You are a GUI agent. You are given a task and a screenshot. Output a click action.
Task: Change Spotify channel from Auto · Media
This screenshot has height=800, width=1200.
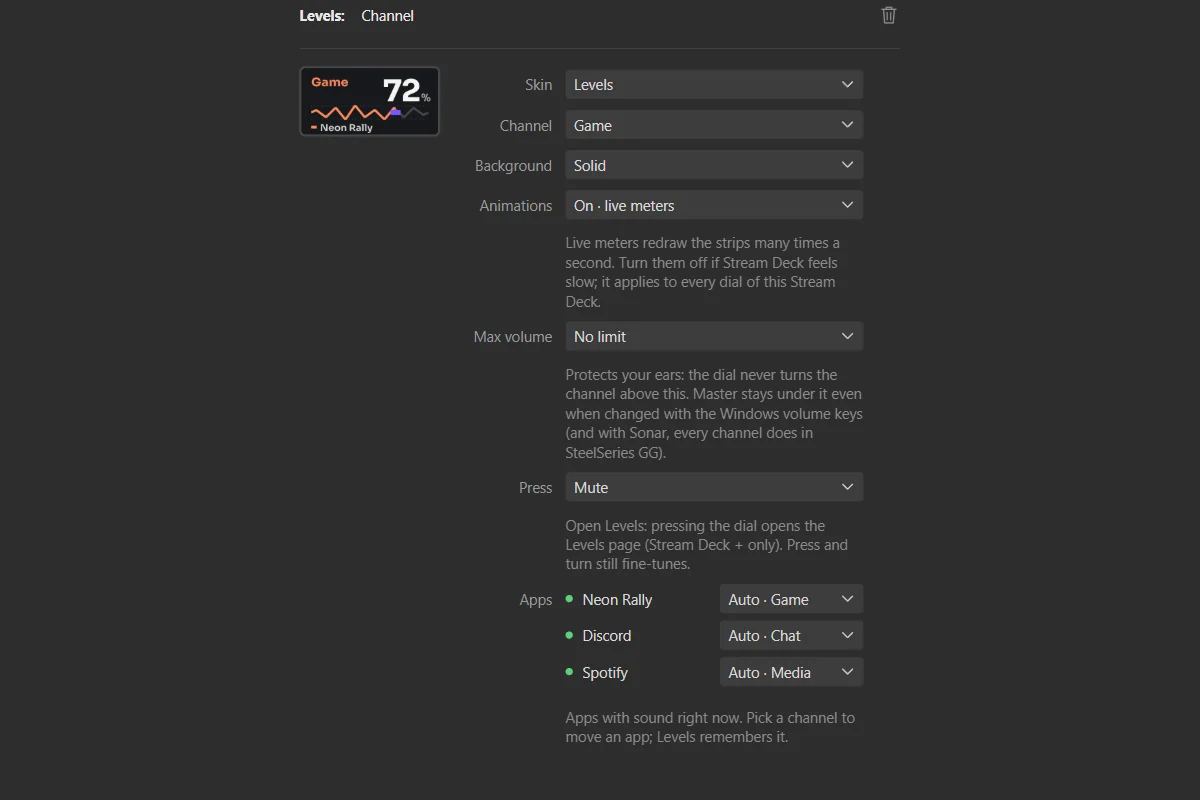tap(791, 672)
